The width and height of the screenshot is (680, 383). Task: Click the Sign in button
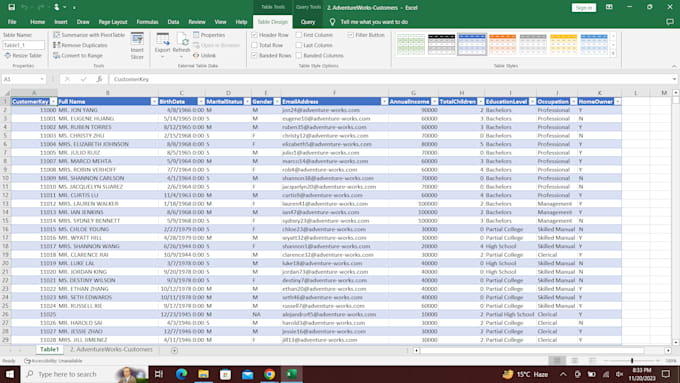point(584,7)
